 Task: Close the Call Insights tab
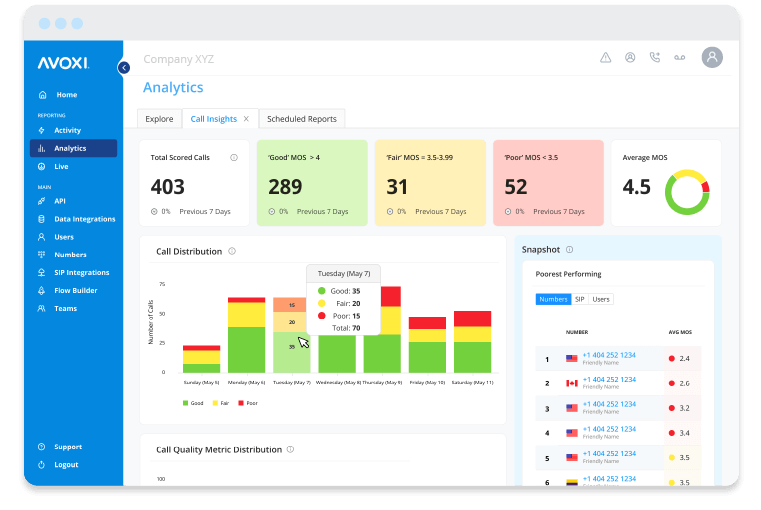tap(246, 119)
